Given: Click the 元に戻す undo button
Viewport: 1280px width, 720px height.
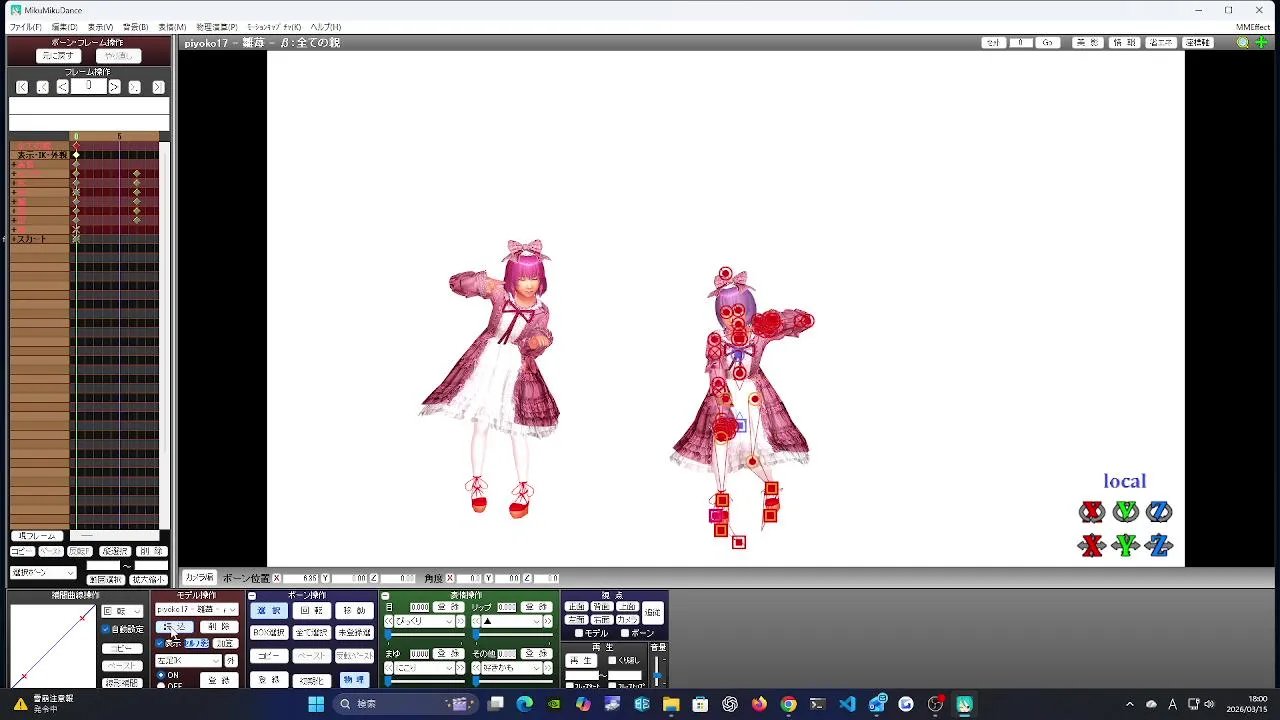Looking at the screenshot, I should pos(58,56).
